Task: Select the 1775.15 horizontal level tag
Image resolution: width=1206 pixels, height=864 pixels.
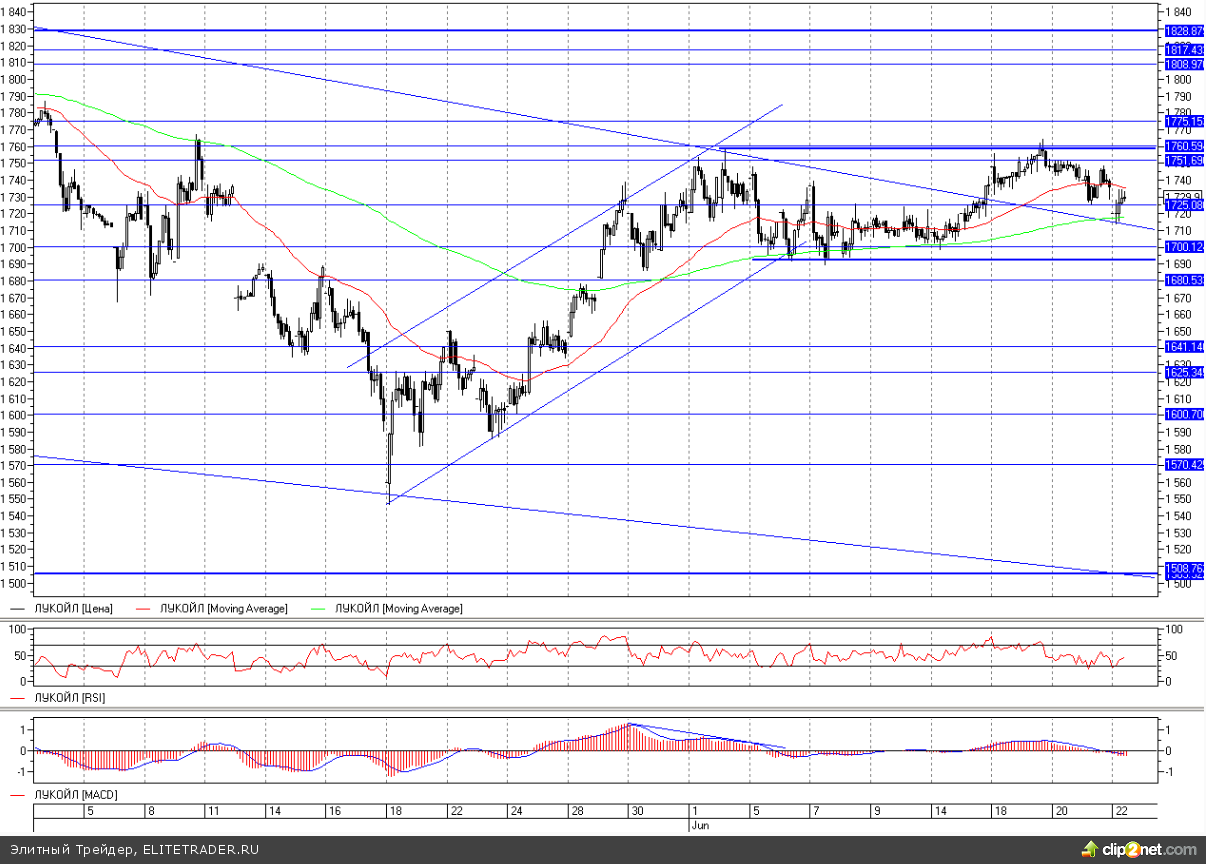Action: [x=1183, y=121]
